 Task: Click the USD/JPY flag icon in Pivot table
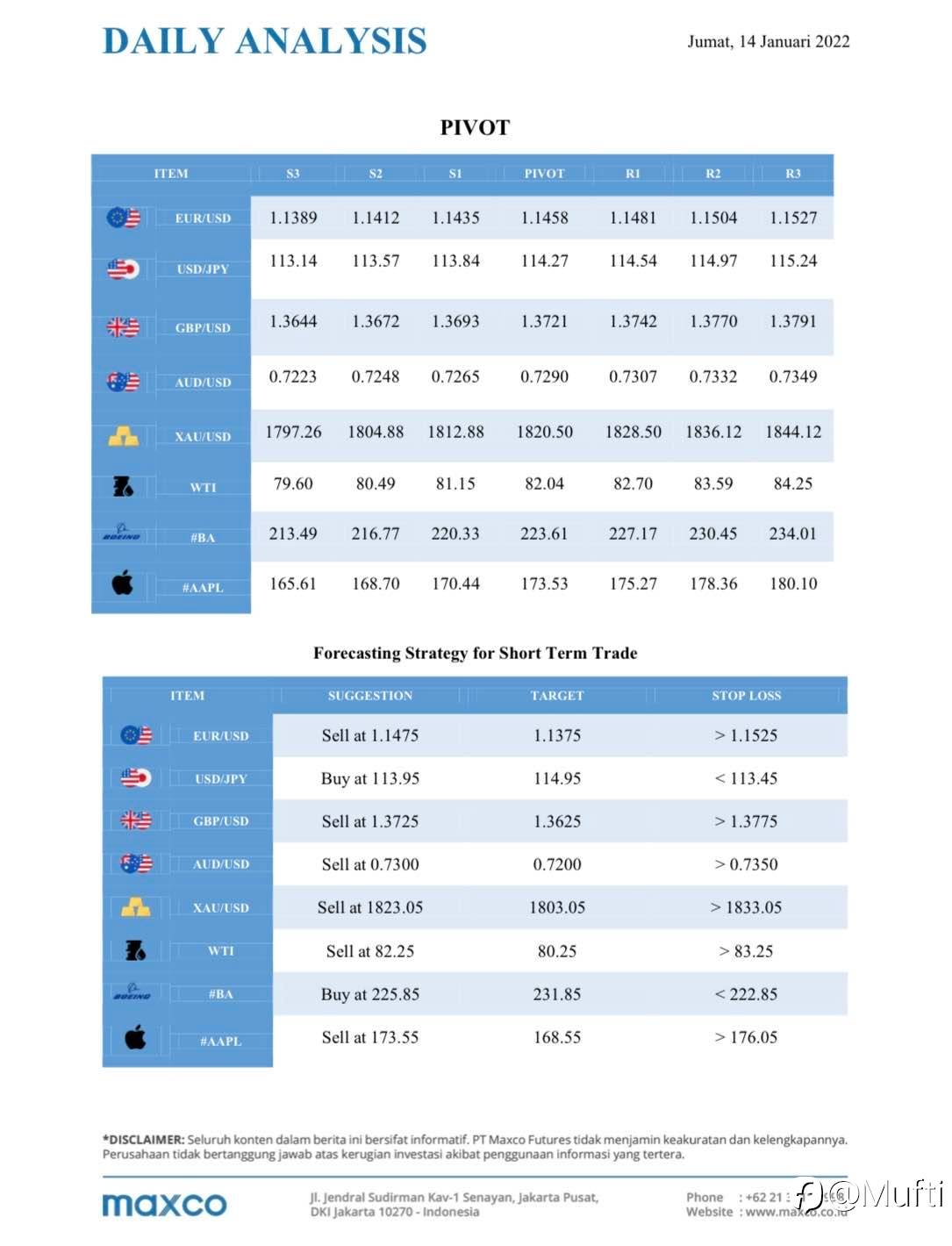point(123,269)
